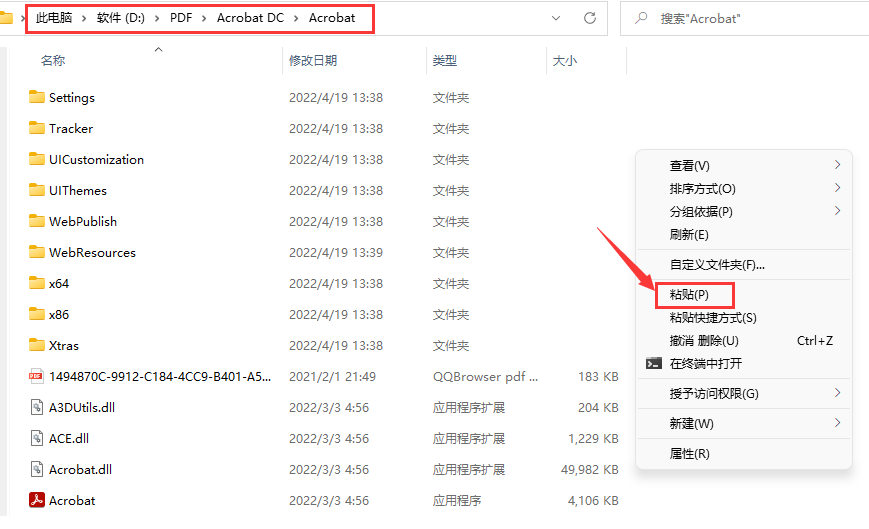Navigate to 软件 (D:) in breadcrumb
The image size is (869, 529).
[x=121, y=18]
